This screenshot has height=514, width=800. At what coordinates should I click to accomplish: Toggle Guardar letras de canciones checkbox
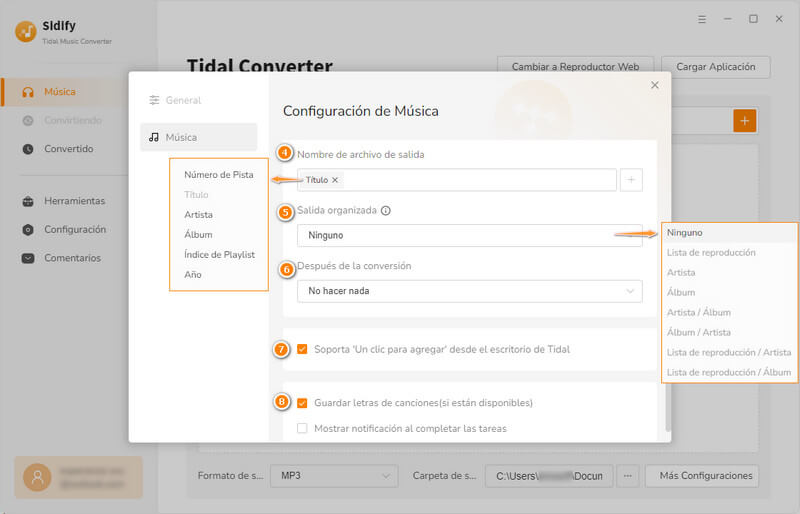(302, 403)
